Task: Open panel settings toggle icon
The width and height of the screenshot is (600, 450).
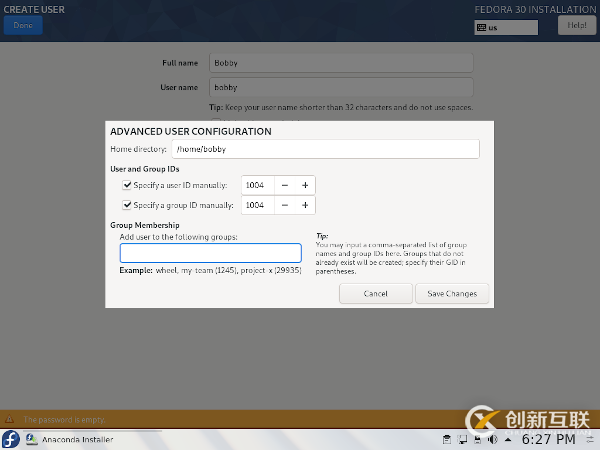Action: pos(590,439)
